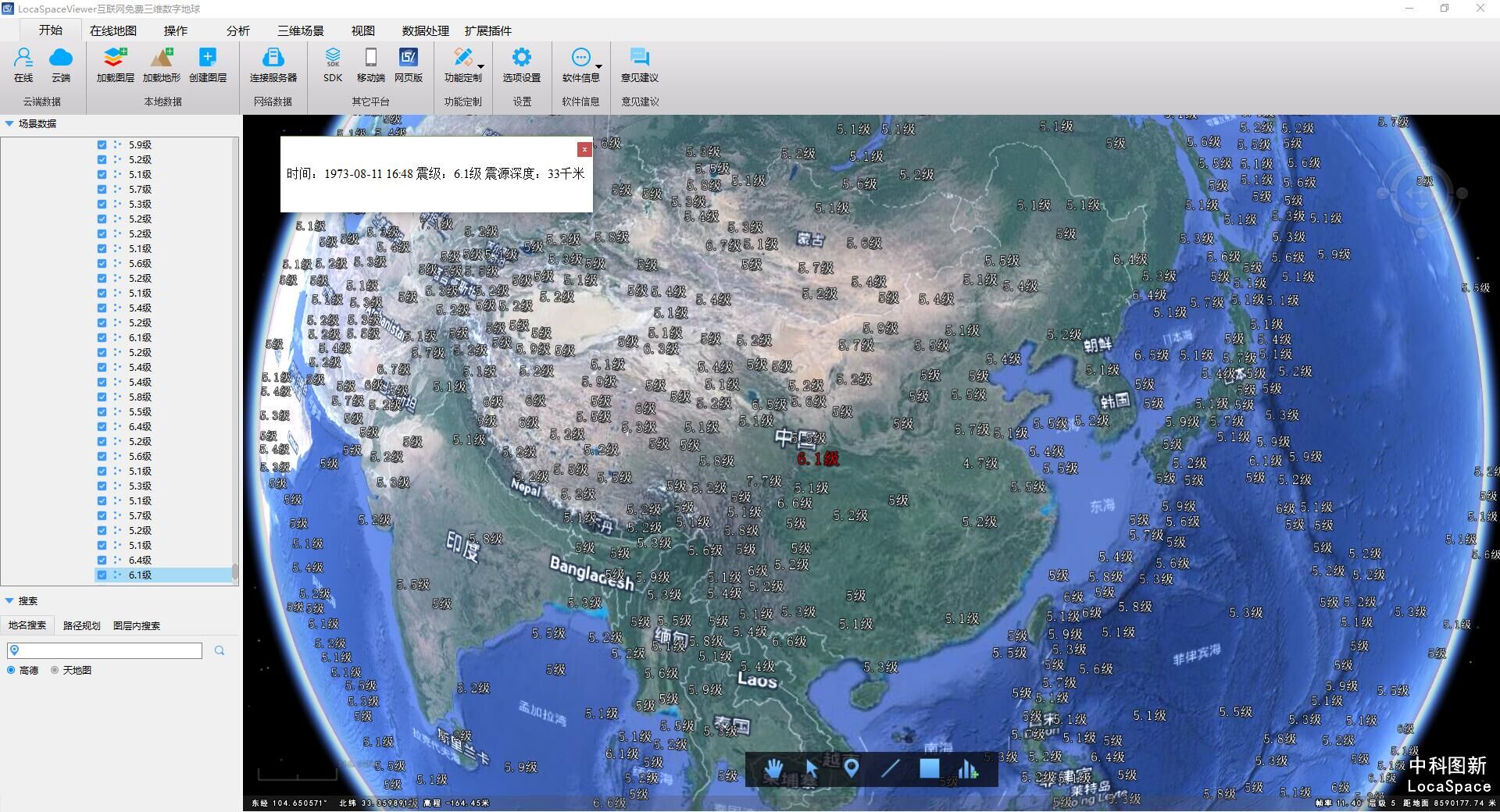Open 选项设置 gear settings icon

tap(521, 58)
